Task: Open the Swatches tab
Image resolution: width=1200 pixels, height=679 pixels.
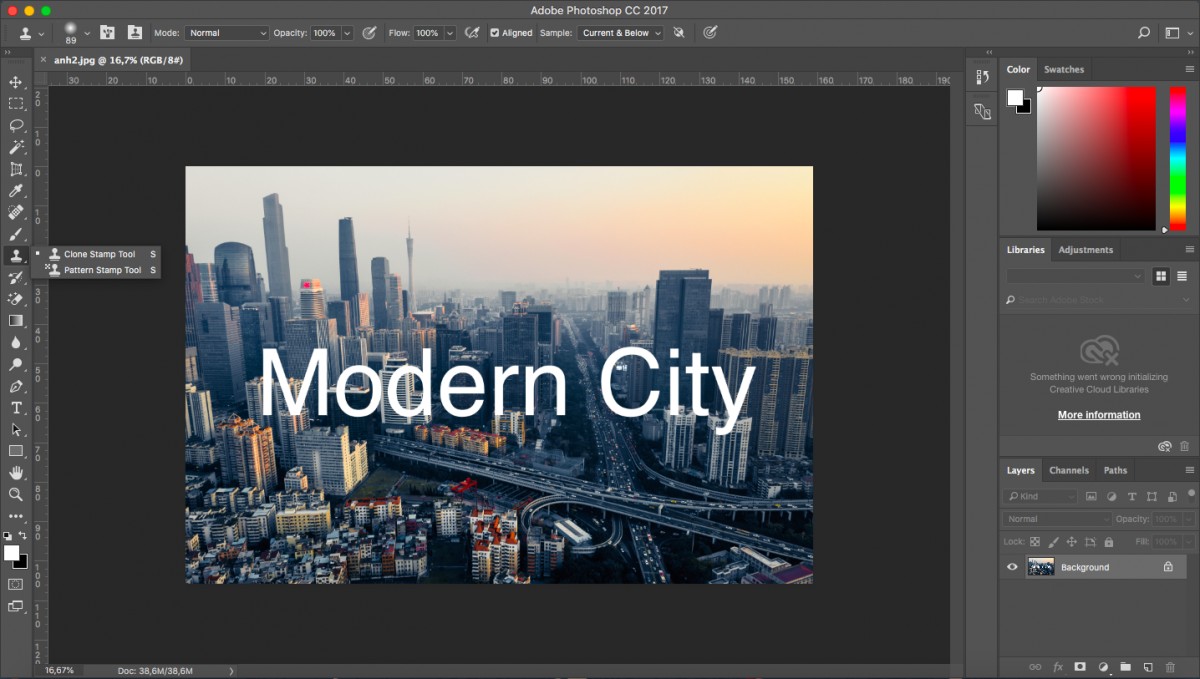Action: (x=1064, y=69)
